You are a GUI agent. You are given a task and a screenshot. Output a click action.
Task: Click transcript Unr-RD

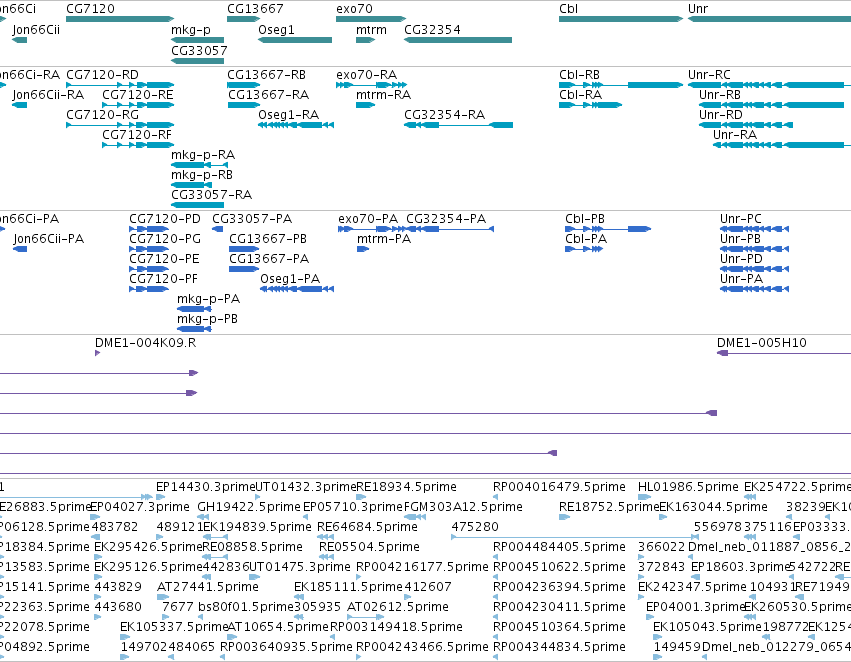(x=746, y=125)
